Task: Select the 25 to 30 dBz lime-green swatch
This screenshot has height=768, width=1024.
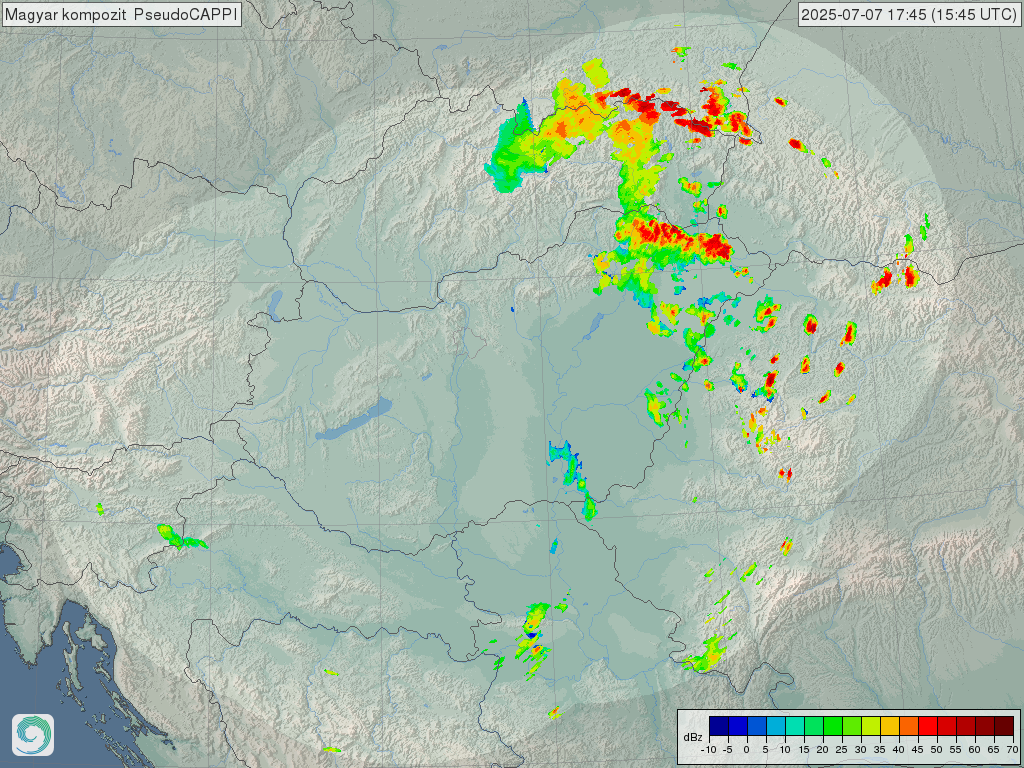Action: (x=852, y=726)
